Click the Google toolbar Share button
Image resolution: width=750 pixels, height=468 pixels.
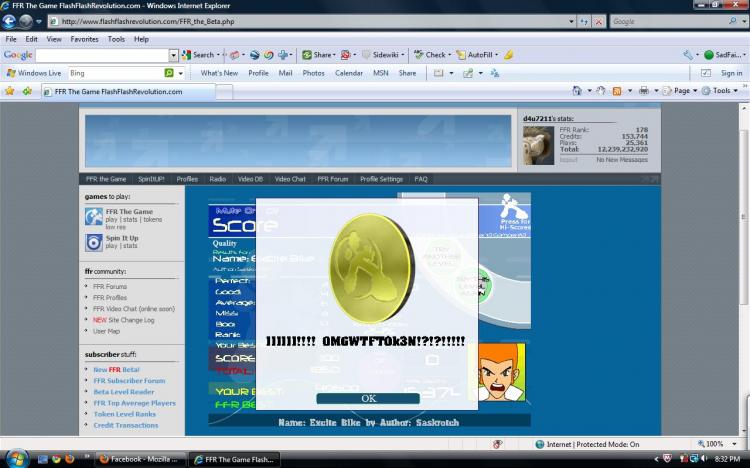point(318,55)
